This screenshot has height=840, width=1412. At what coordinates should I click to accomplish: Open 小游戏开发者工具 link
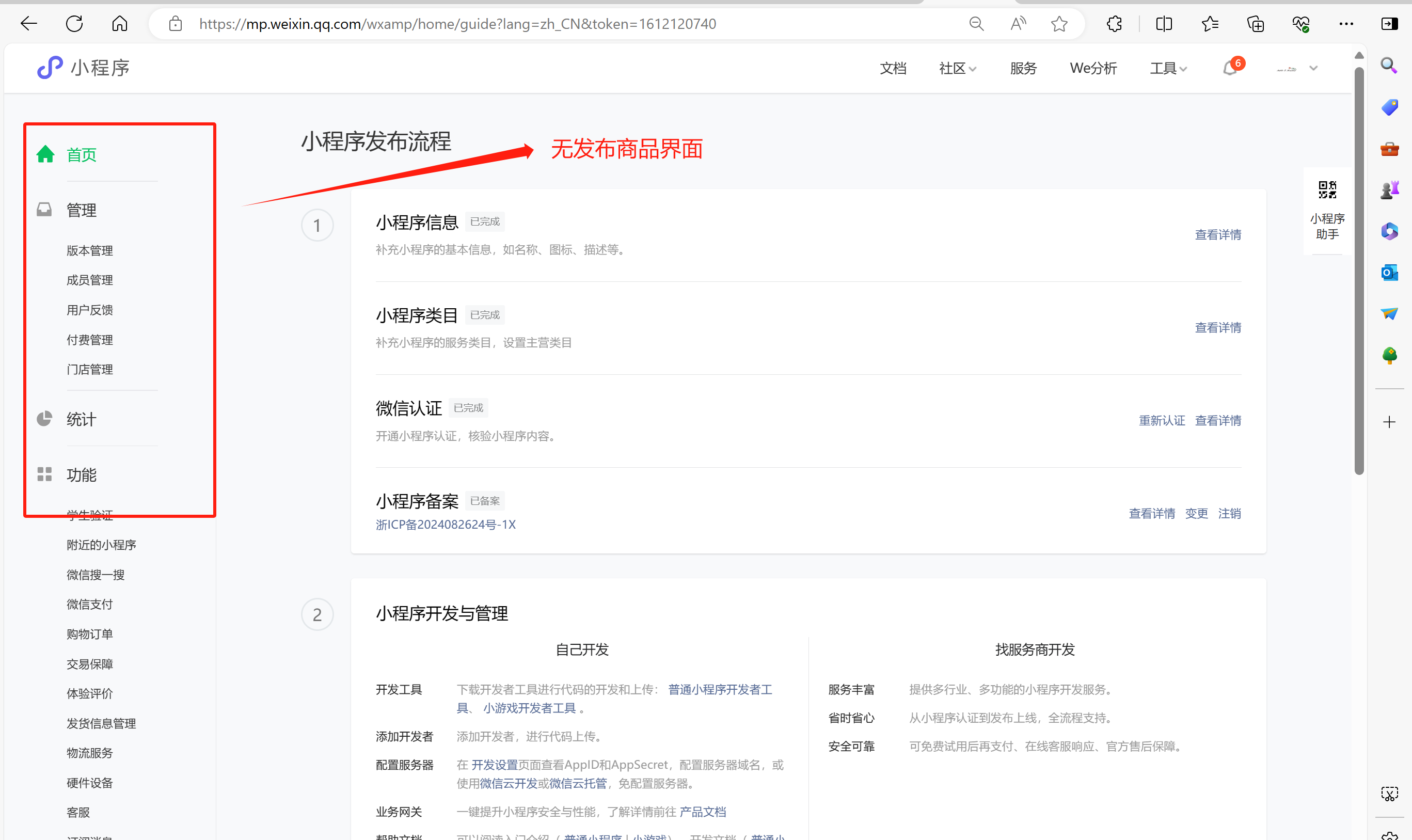point(529,708)
